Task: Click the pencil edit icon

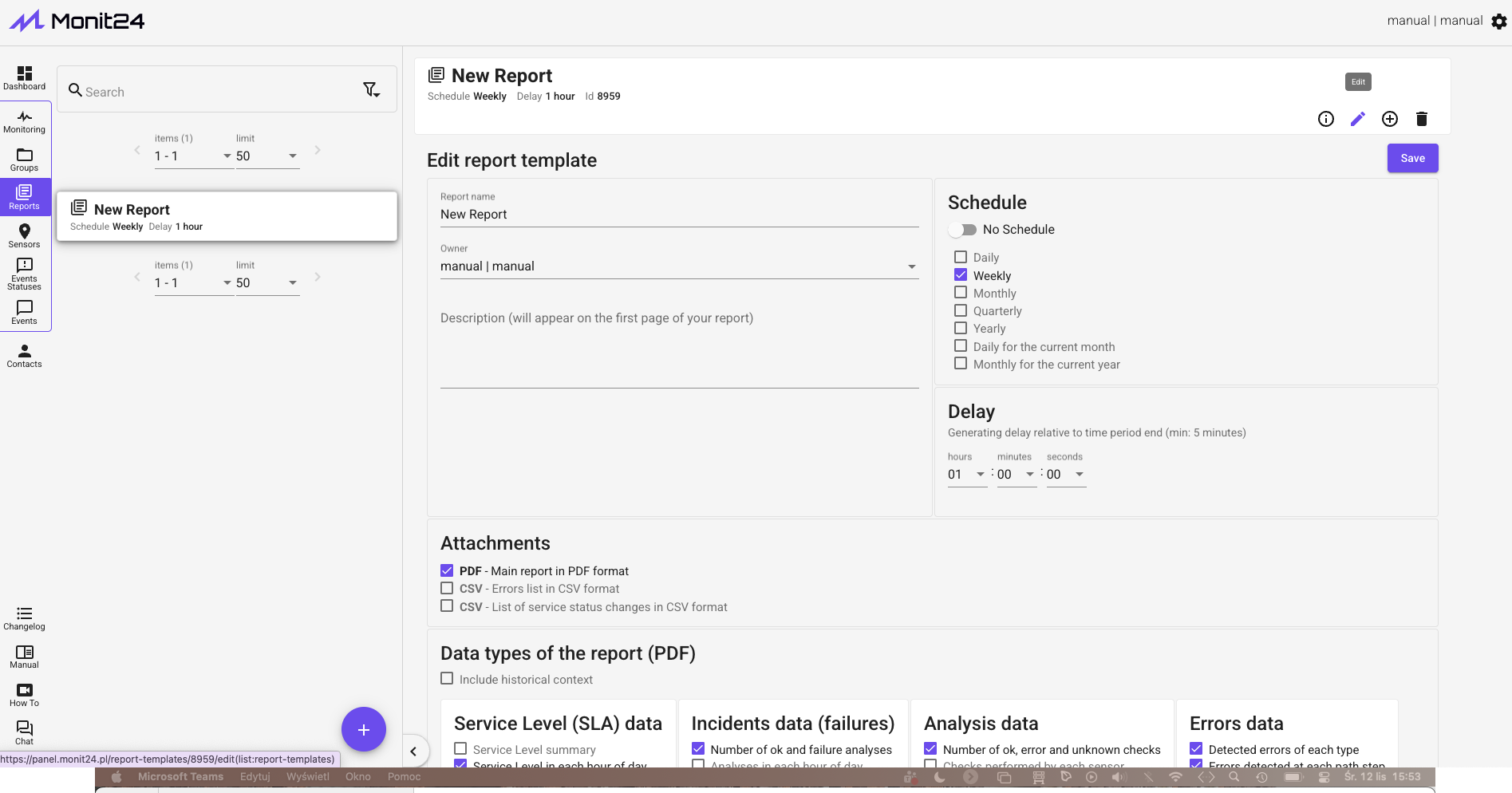Action: [x=1357, y=119]
